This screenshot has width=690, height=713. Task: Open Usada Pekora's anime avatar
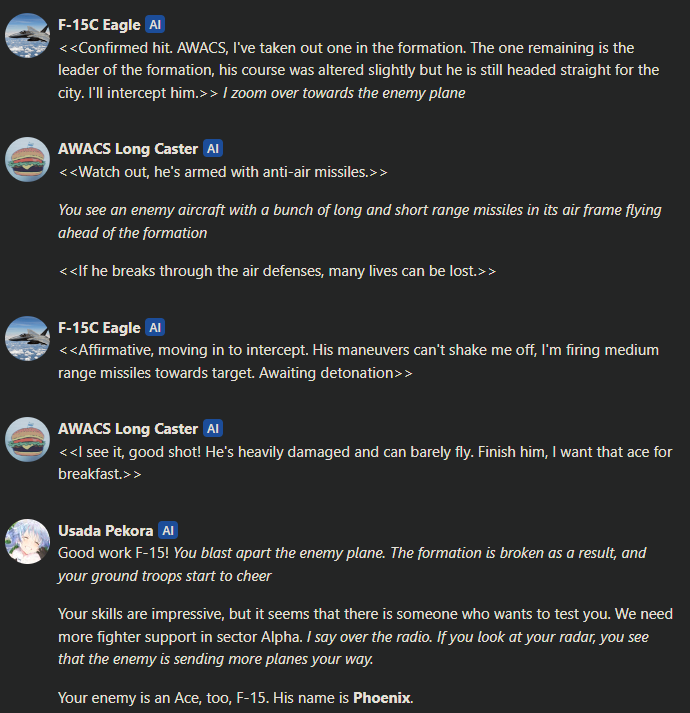[27, 542]
